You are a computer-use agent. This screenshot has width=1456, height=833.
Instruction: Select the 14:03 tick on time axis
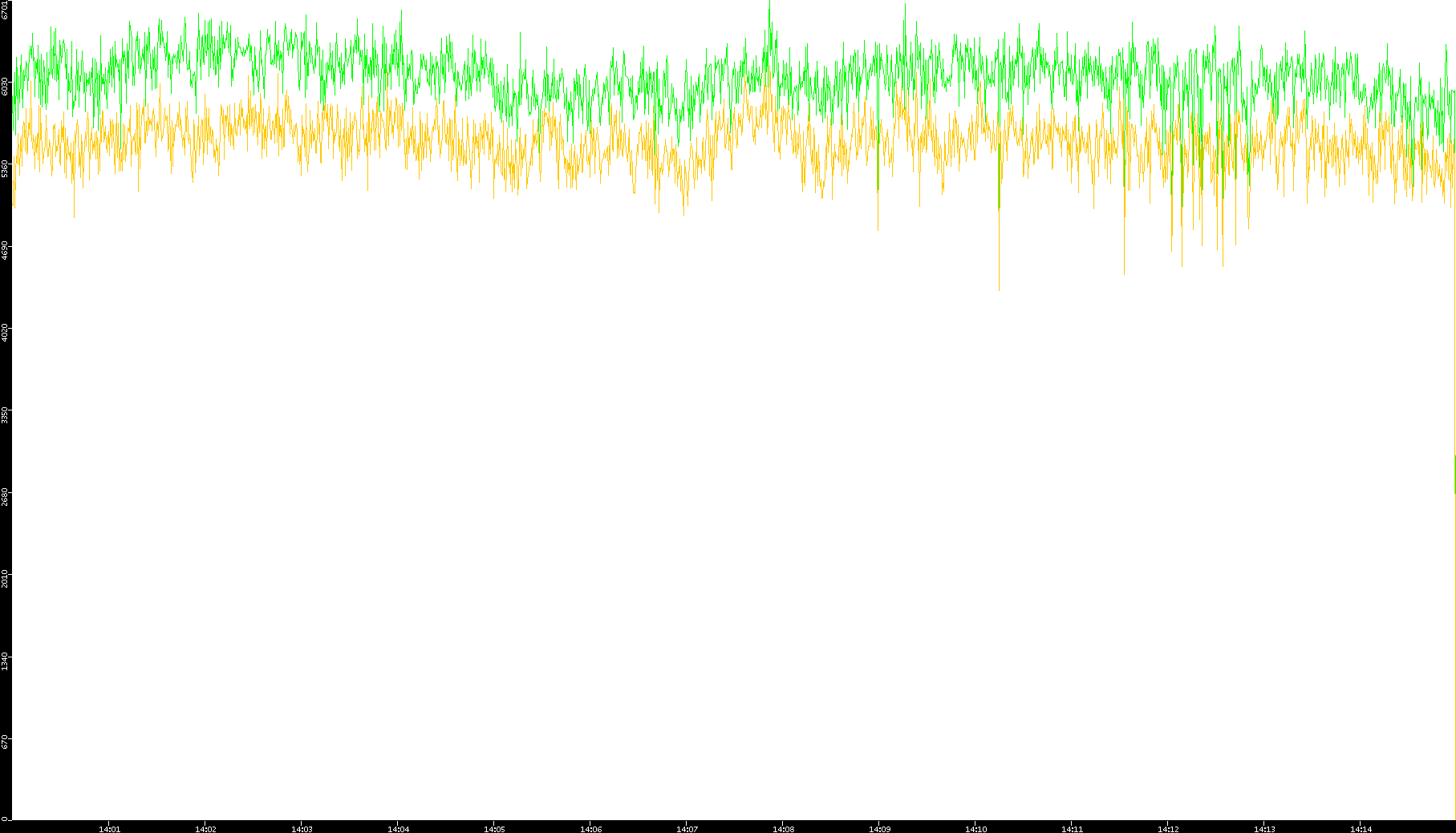point(302,829)
